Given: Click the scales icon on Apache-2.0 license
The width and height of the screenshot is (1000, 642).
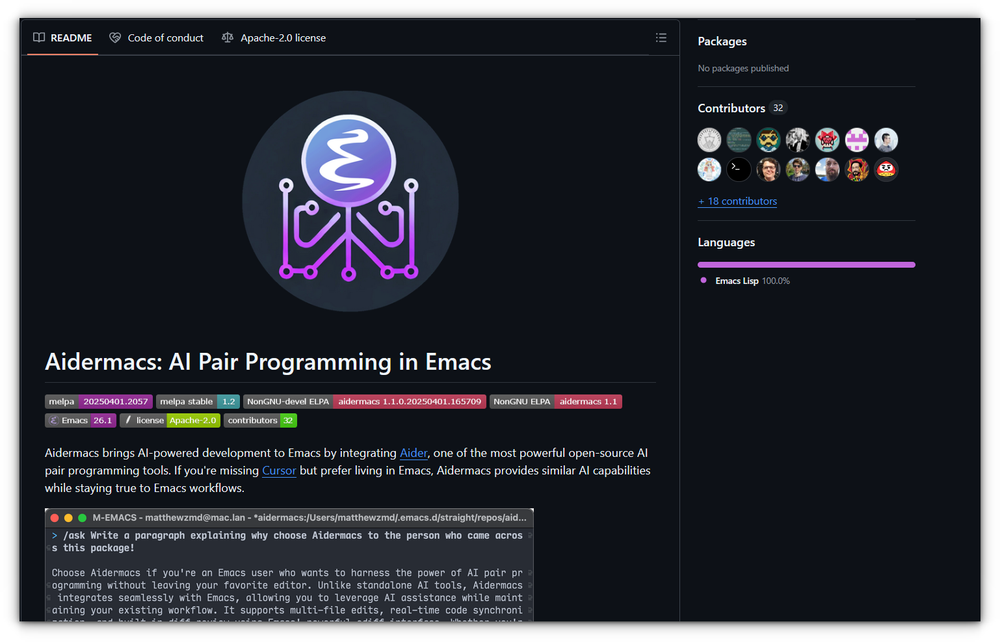Looking at the screenshot, I should (226, 37).
